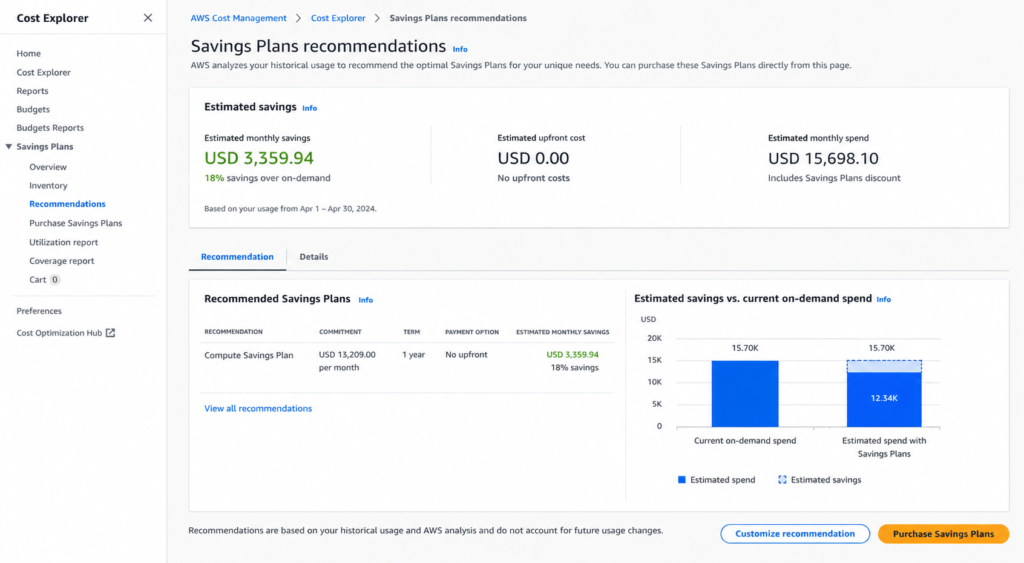The width and height of the screenshot is (1024, 563).
Task: Click the Savings Plans recommendations breadcrumb text
Action: [x=458, y=18]
